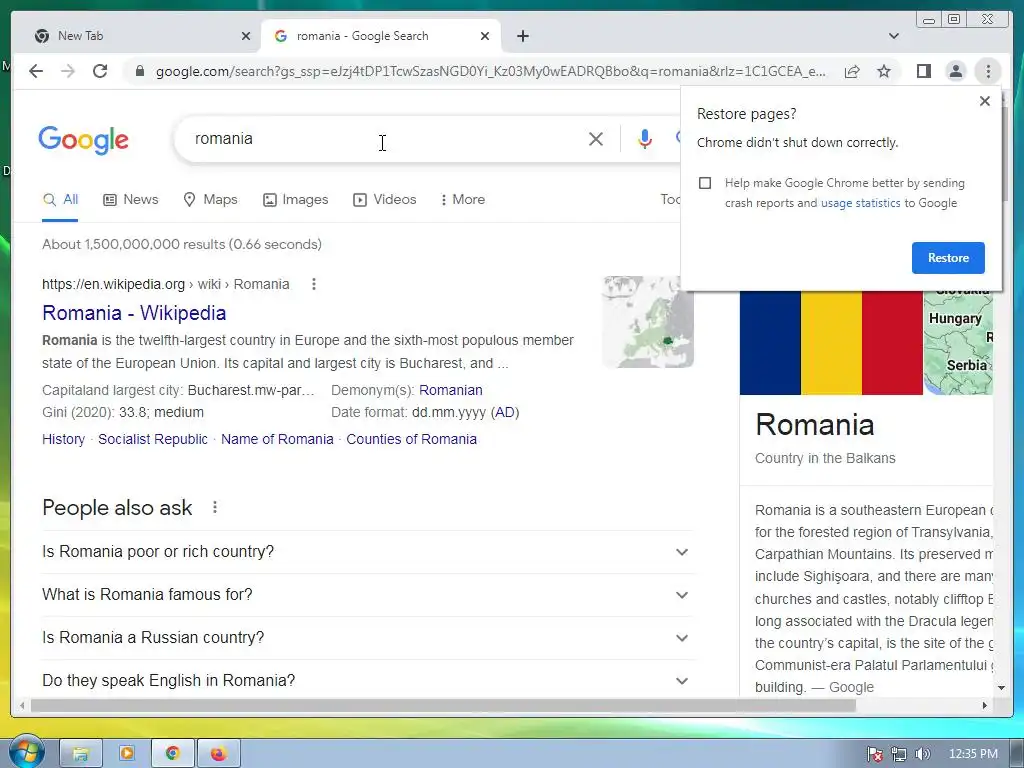Click the Google logo
The width and height of the screenshot is (1024, 768).
pos(84,140)
